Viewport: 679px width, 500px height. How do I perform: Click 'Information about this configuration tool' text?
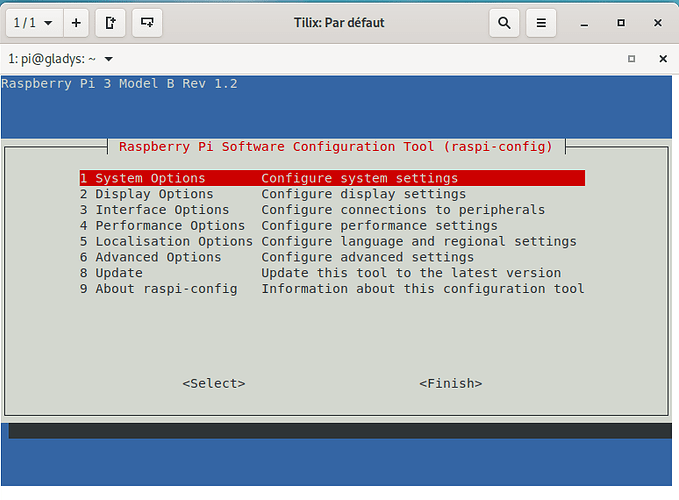[423, 289]
